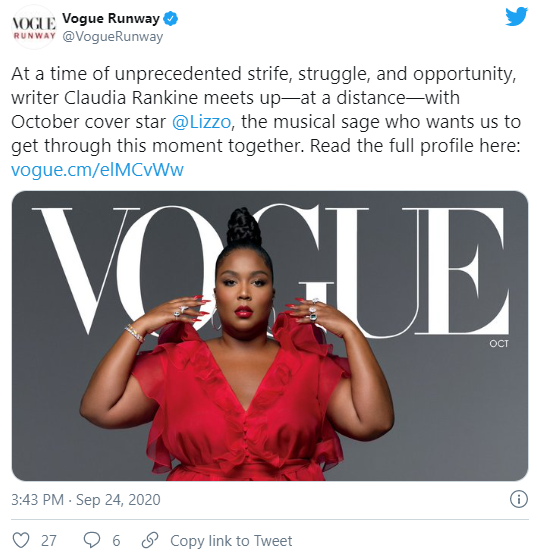This screenshot has width=538, height=555.
Task: Open the @Lizzo mention link
Action: click(201, 122)
